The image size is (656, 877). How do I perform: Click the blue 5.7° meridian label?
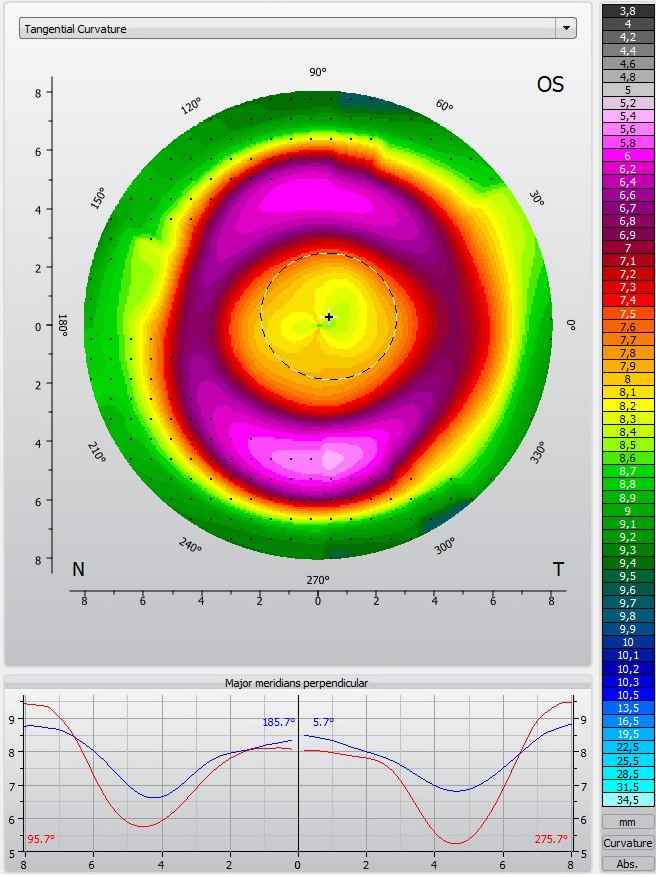point(323,722)
